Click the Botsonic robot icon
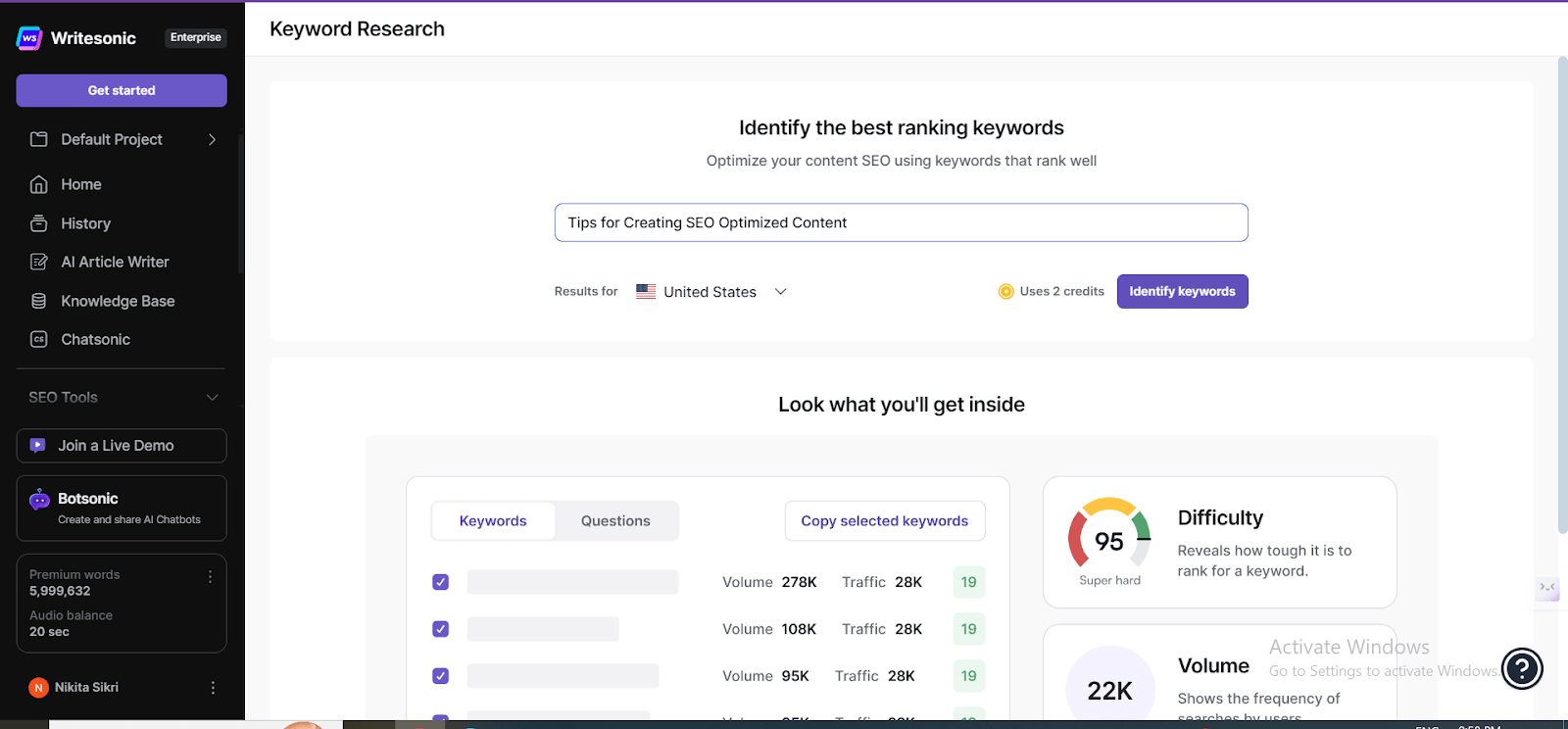The height and width of the screenshot is (729, 1568). 39,500
